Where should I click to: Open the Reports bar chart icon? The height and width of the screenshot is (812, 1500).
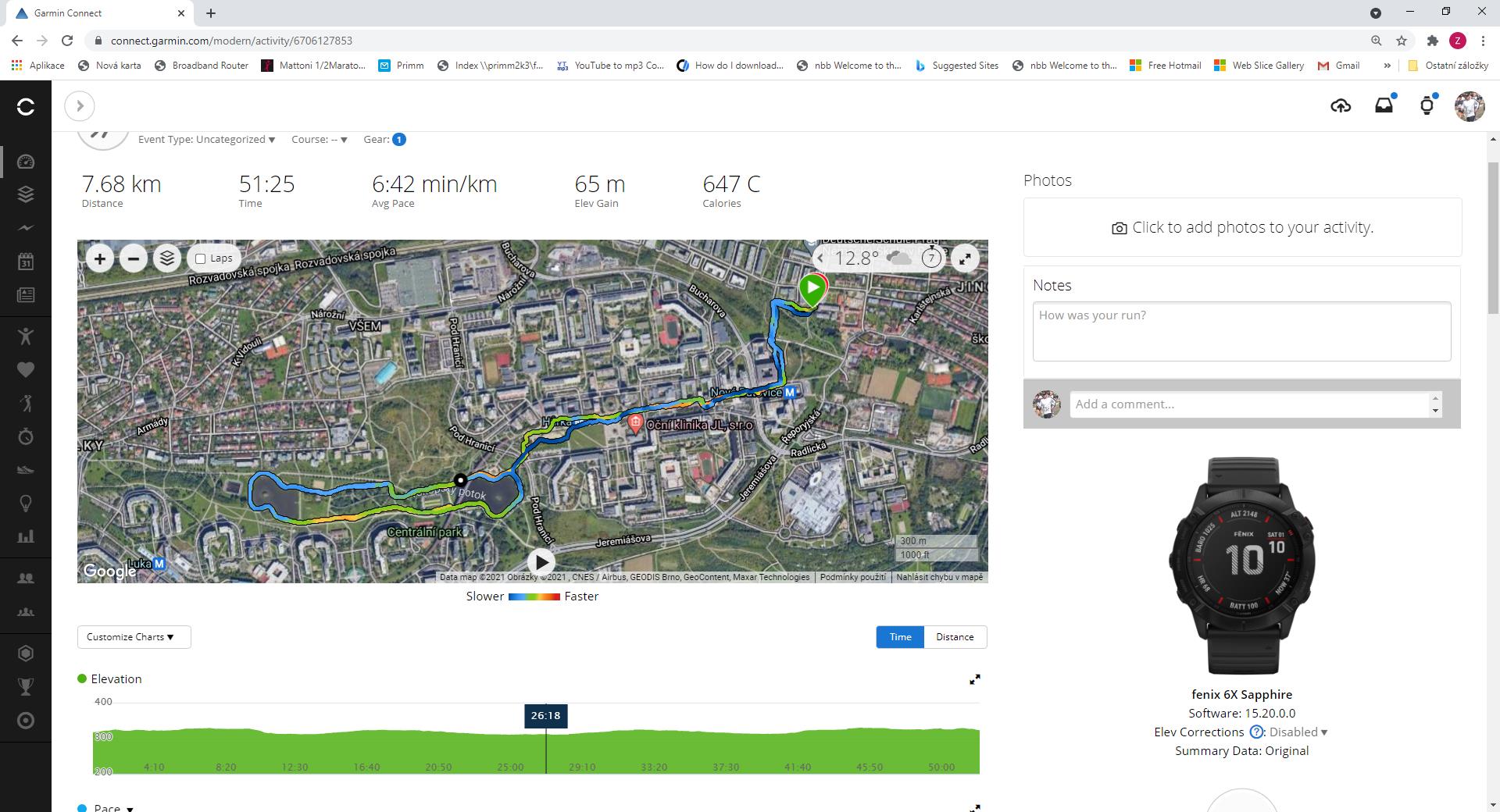tap(26, 536)
